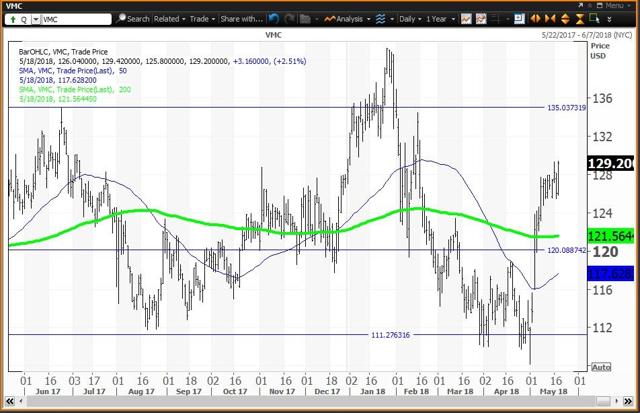Open the Related menu
Screen dimensions: 640x413
pyautogui.click(x=169, y=19)
